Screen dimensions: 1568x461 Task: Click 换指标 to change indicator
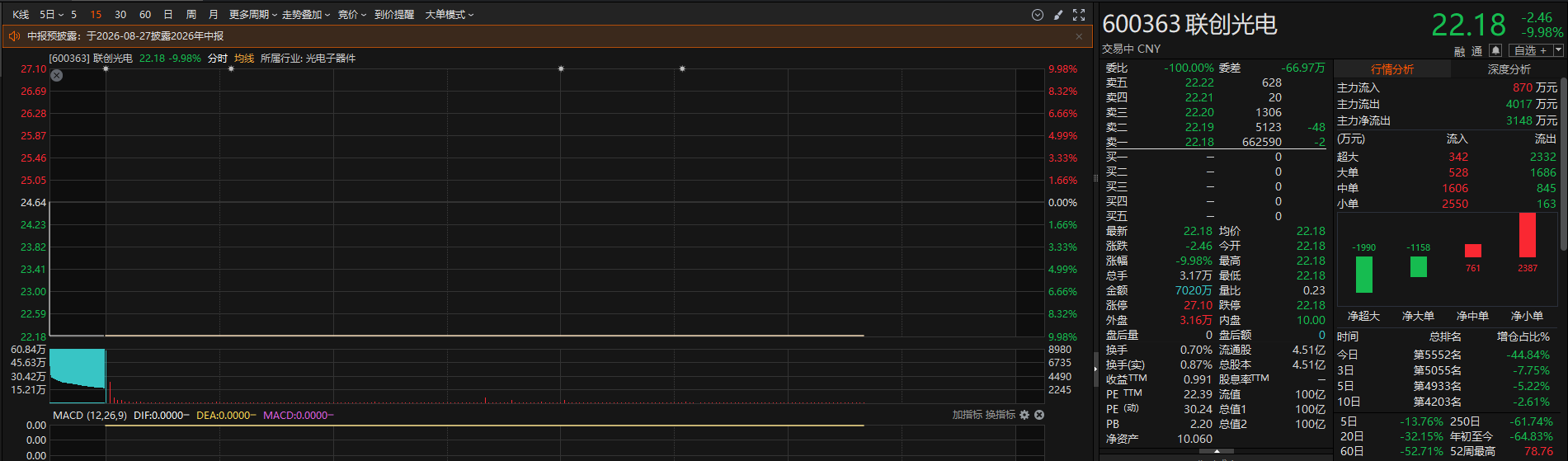[1001, 415]
